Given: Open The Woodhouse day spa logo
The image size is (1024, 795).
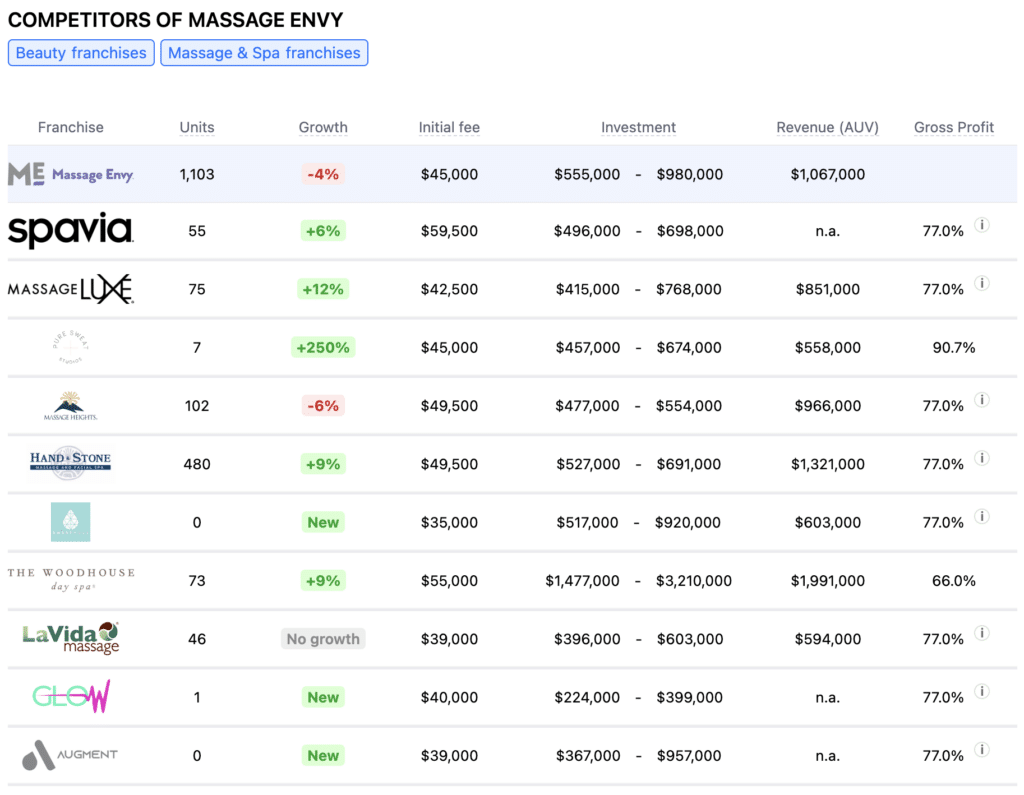Looking at the screenshot, I should click(71, 579).
